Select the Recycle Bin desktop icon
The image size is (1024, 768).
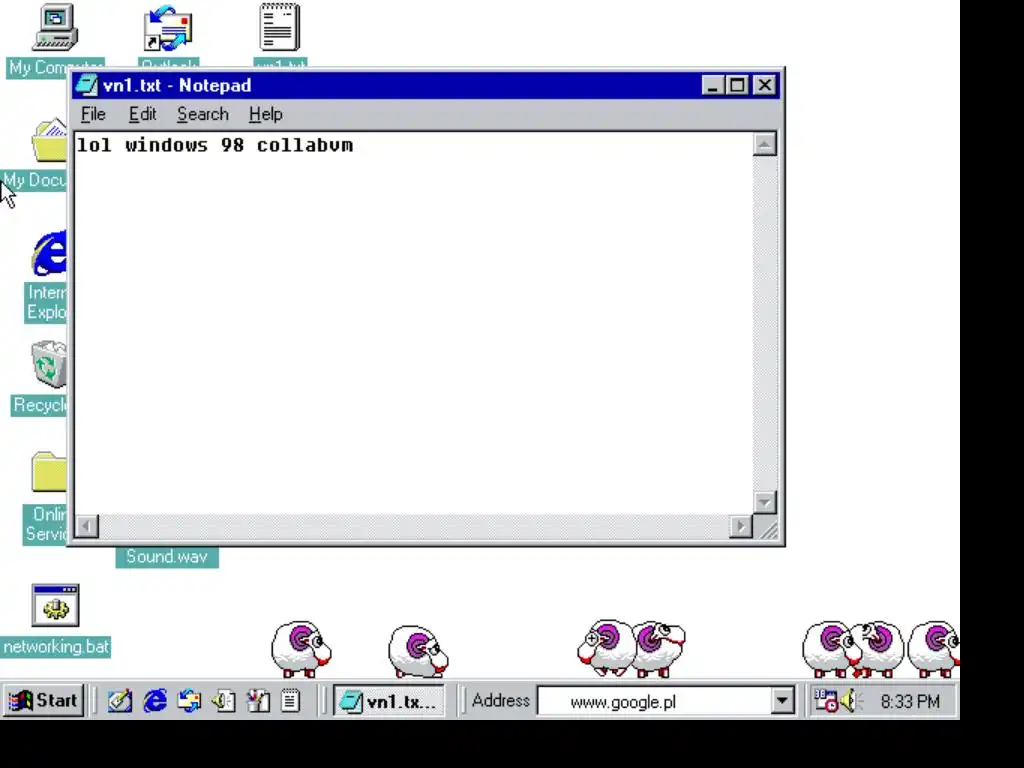tap(50, 364)
